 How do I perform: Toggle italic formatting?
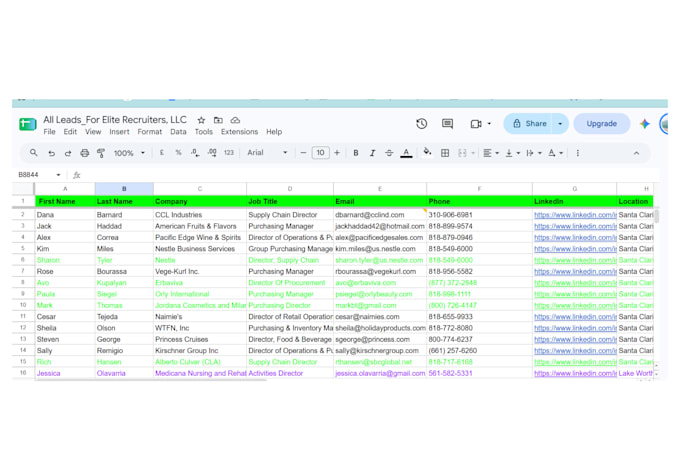pyautogui.click(x=372, y=153)
